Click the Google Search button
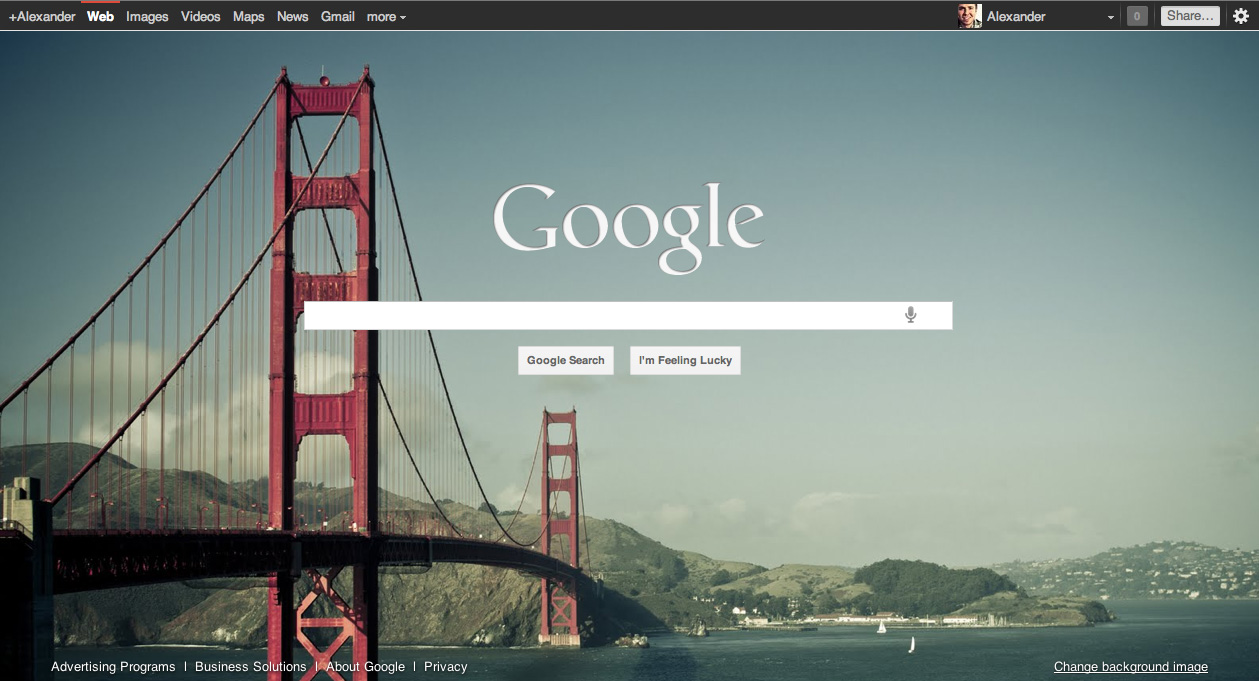The height and width of the screenshot is (681, 1259). (x=566, y=361)
